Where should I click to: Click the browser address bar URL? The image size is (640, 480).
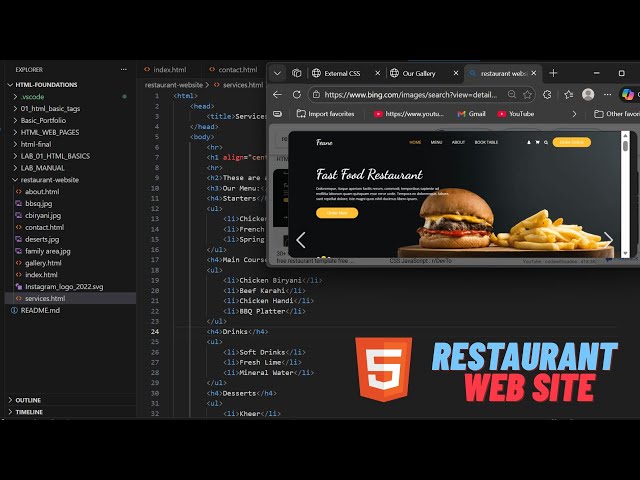(411, 95)
